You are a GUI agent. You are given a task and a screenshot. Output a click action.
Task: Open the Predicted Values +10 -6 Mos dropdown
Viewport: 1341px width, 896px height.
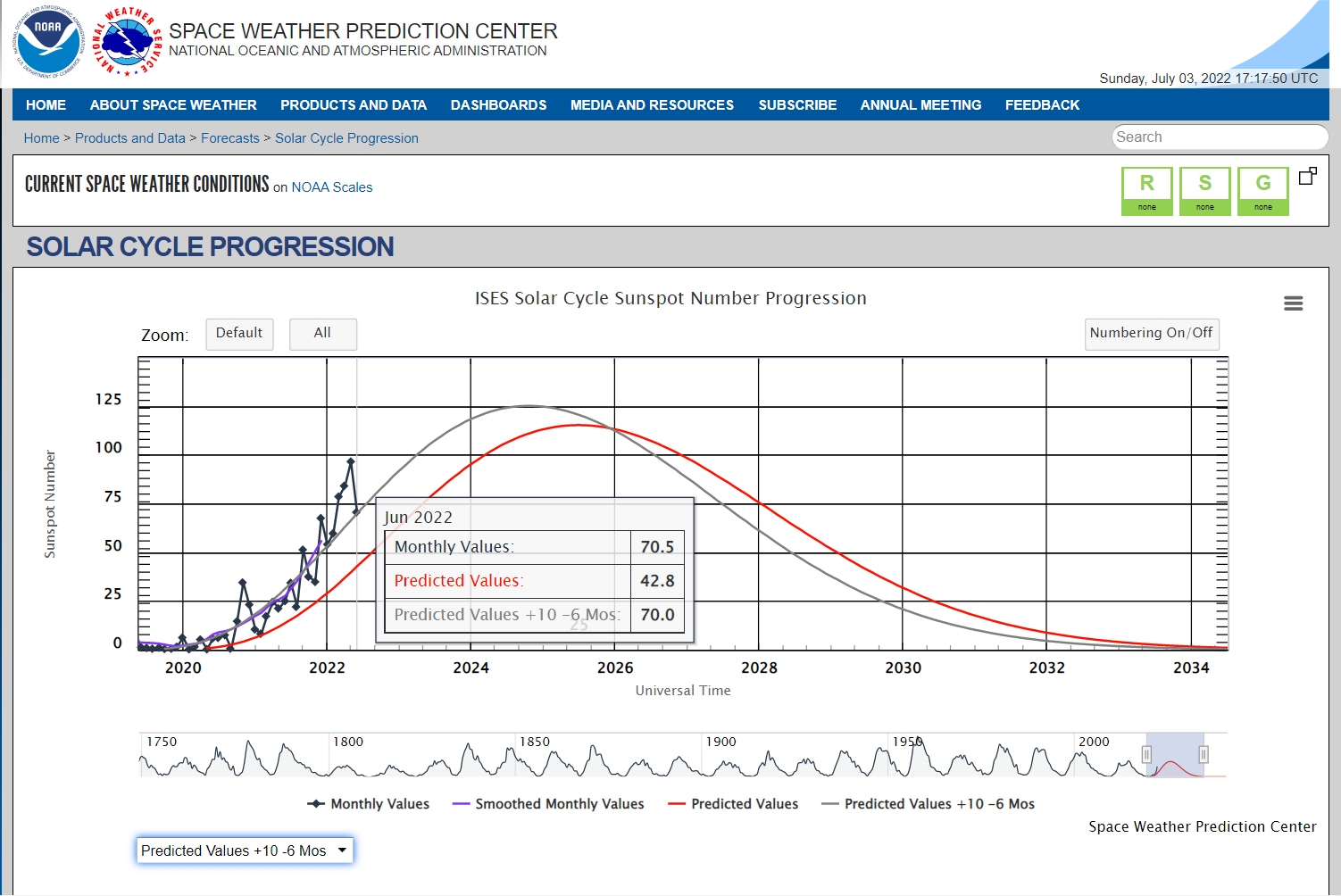tap(245, 850)
